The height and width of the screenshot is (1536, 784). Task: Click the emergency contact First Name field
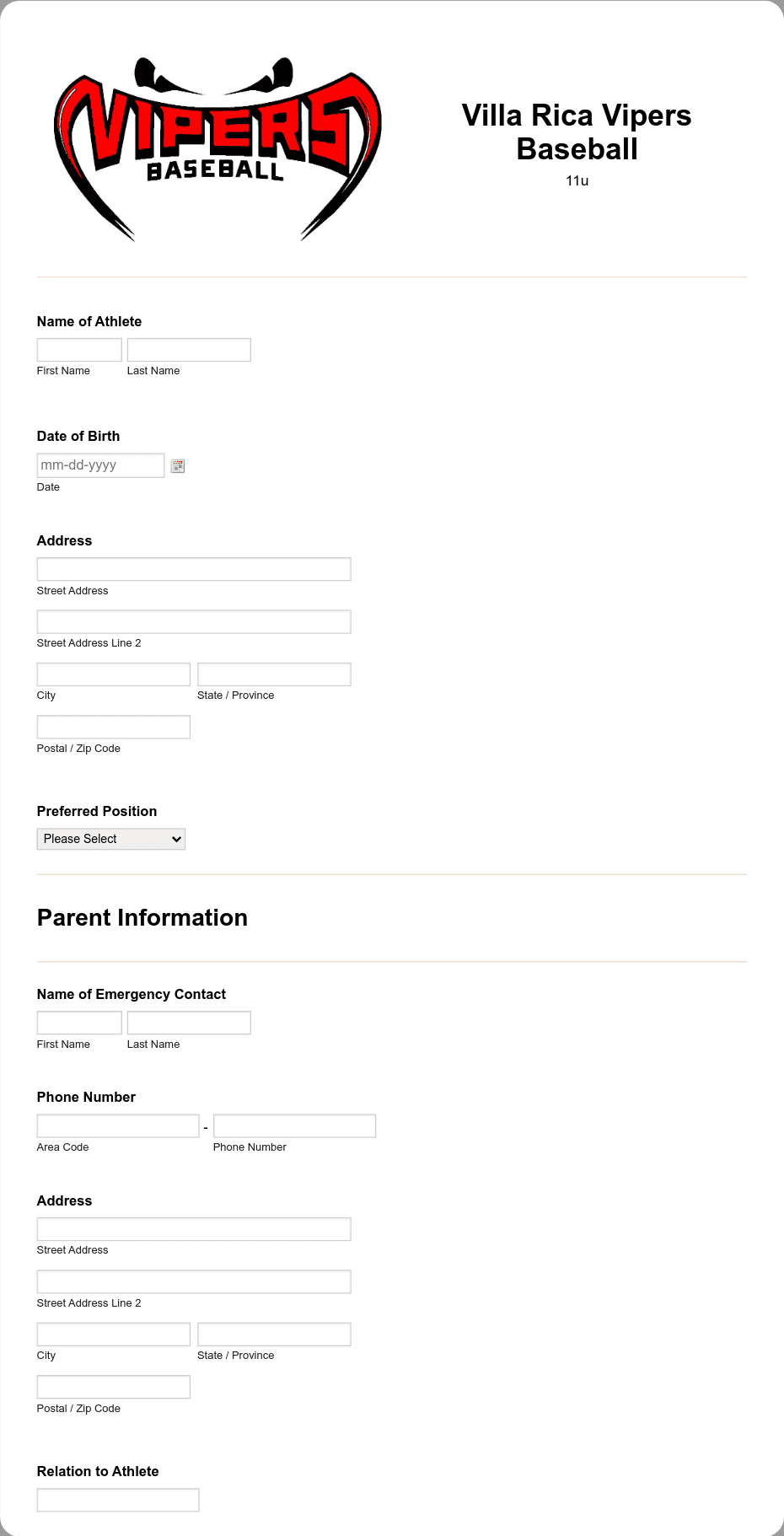point(78,1022)
